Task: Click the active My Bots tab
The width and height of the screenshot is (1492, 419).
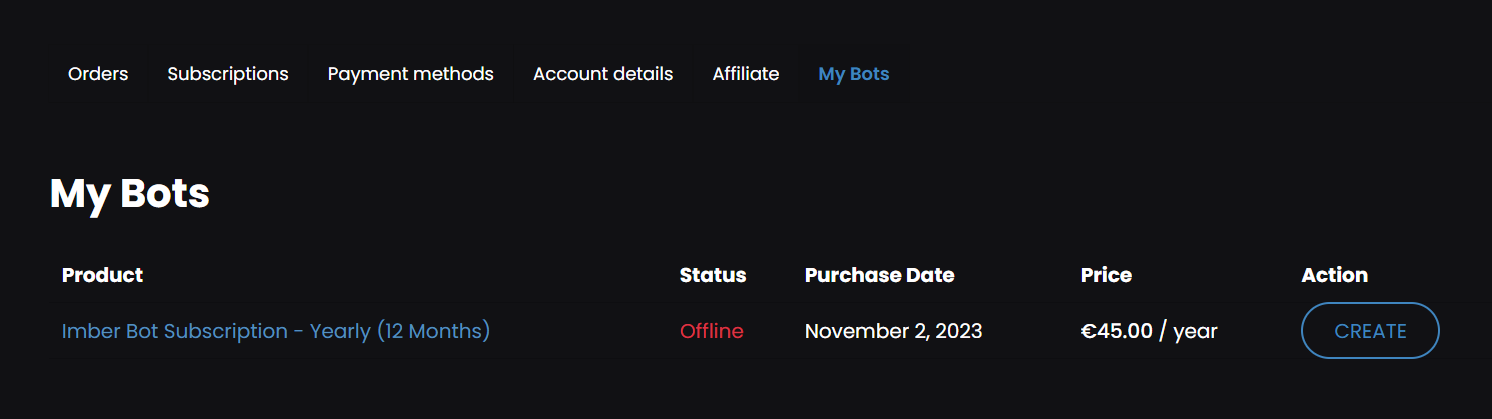Action: pyautogui.click(x=853, y=74)
